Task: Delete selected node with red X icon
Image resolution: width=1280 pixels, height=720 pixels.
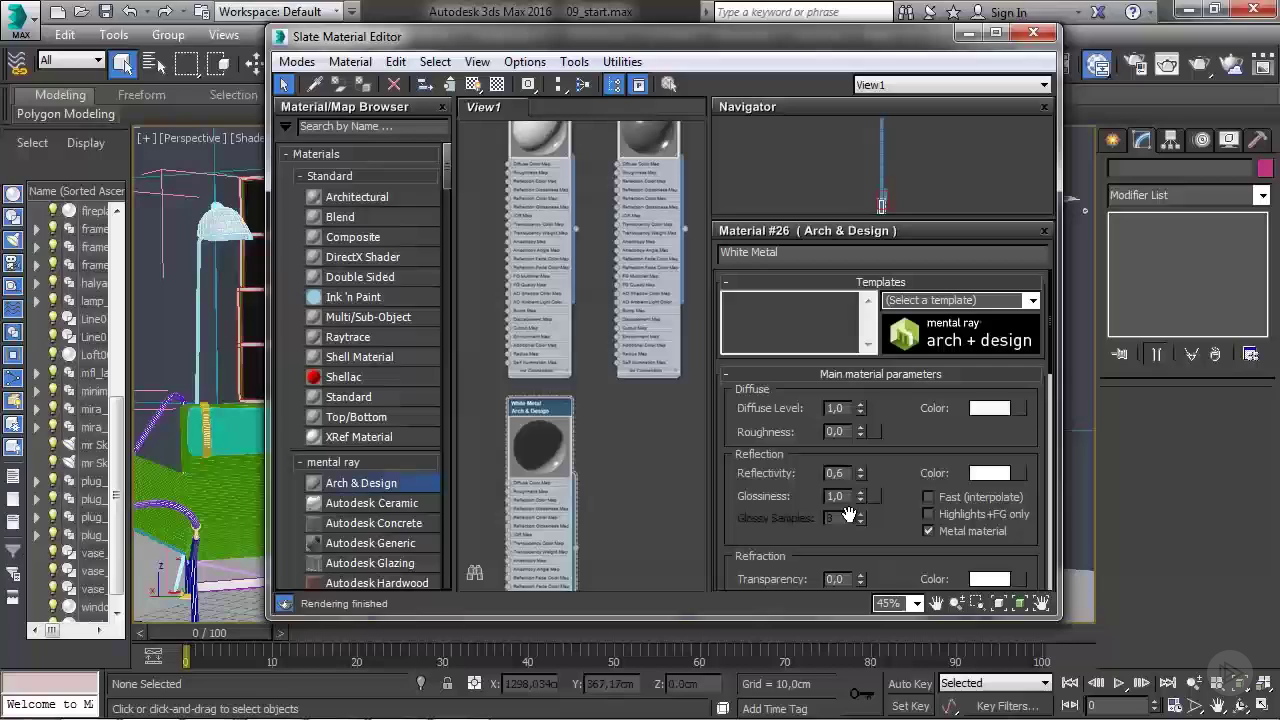Action: (394, 85)
